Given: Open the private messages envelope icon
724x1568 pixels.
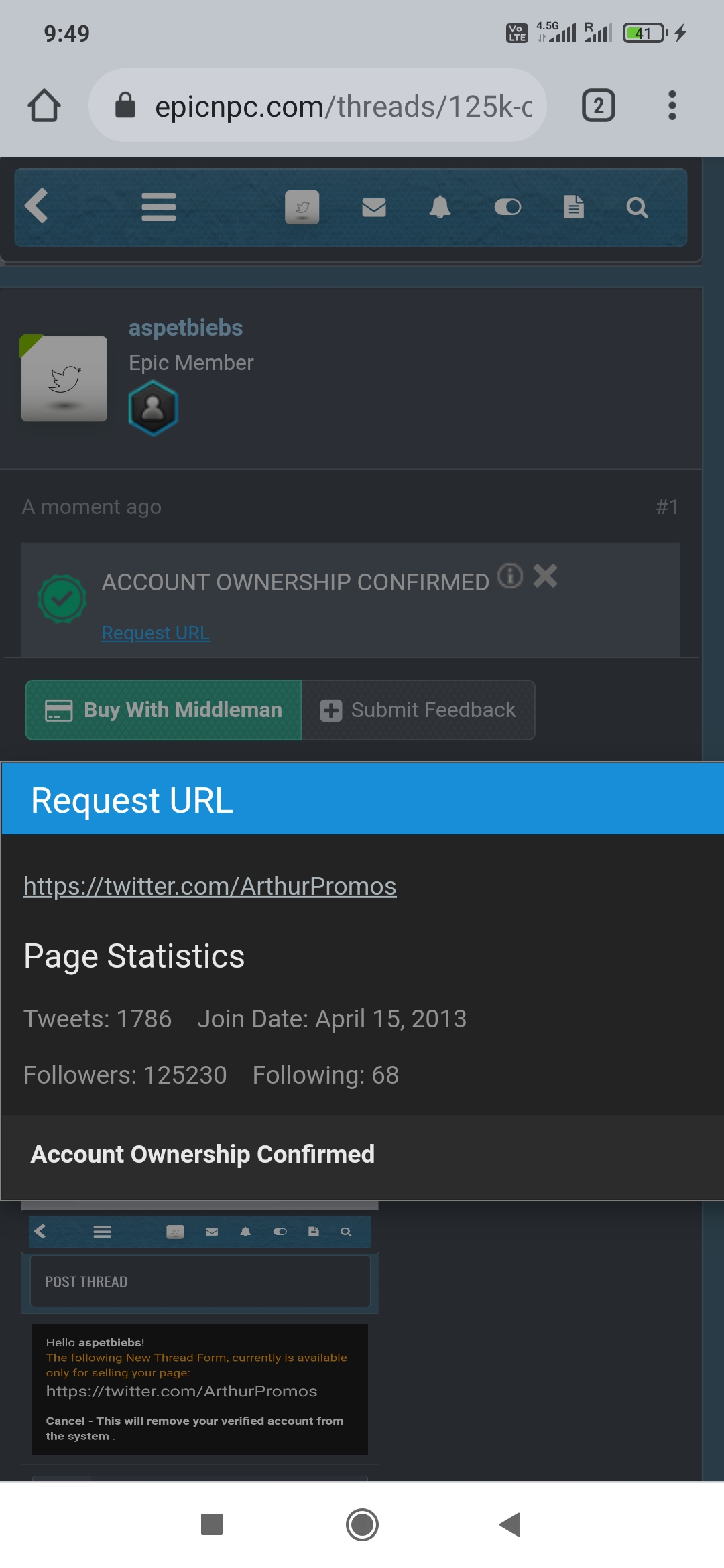Looking at the screenshot, I should point(374,208).
